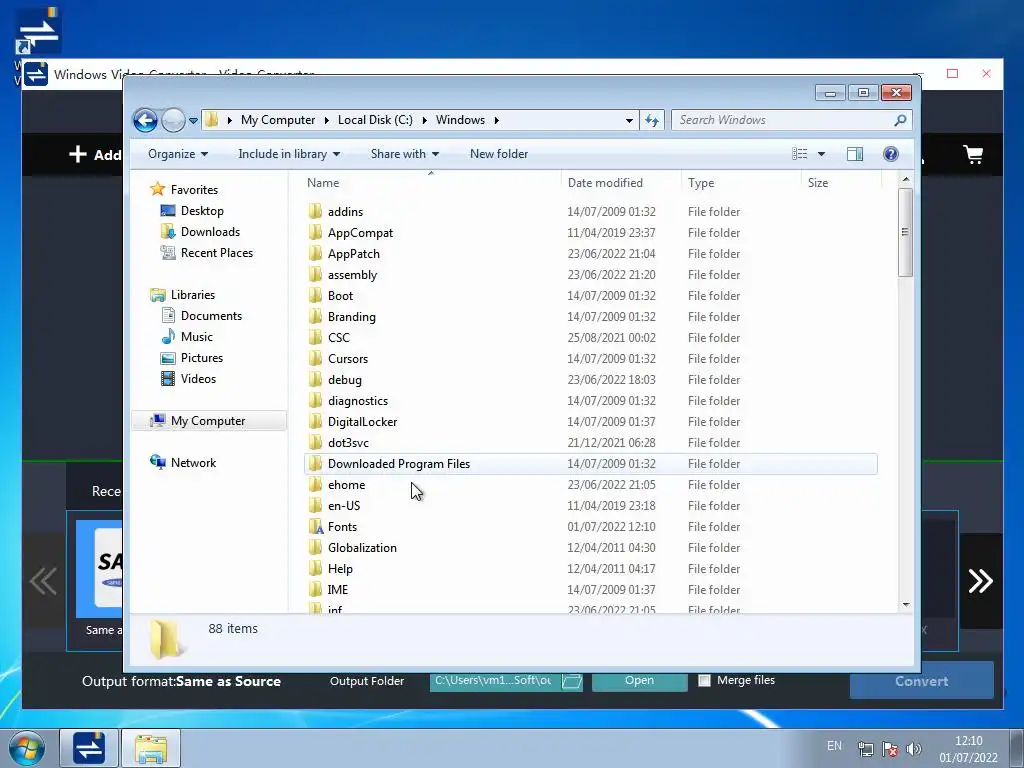1024x768 pixels.
Task: Open the Music library
Action: point(197,337)
